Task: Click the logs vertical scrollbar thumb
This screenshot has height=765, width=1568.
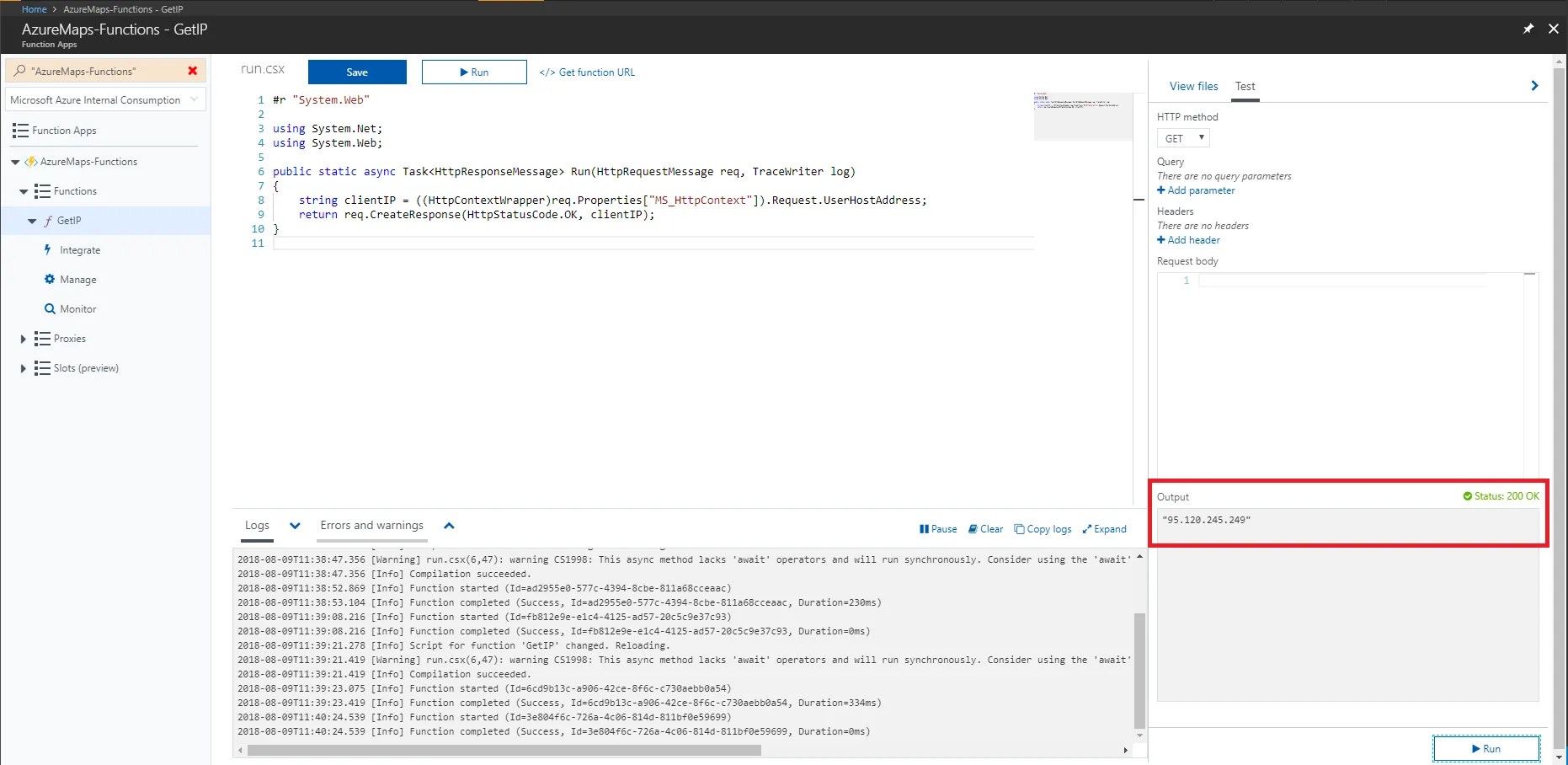Action: click(x=1139, y=671)
